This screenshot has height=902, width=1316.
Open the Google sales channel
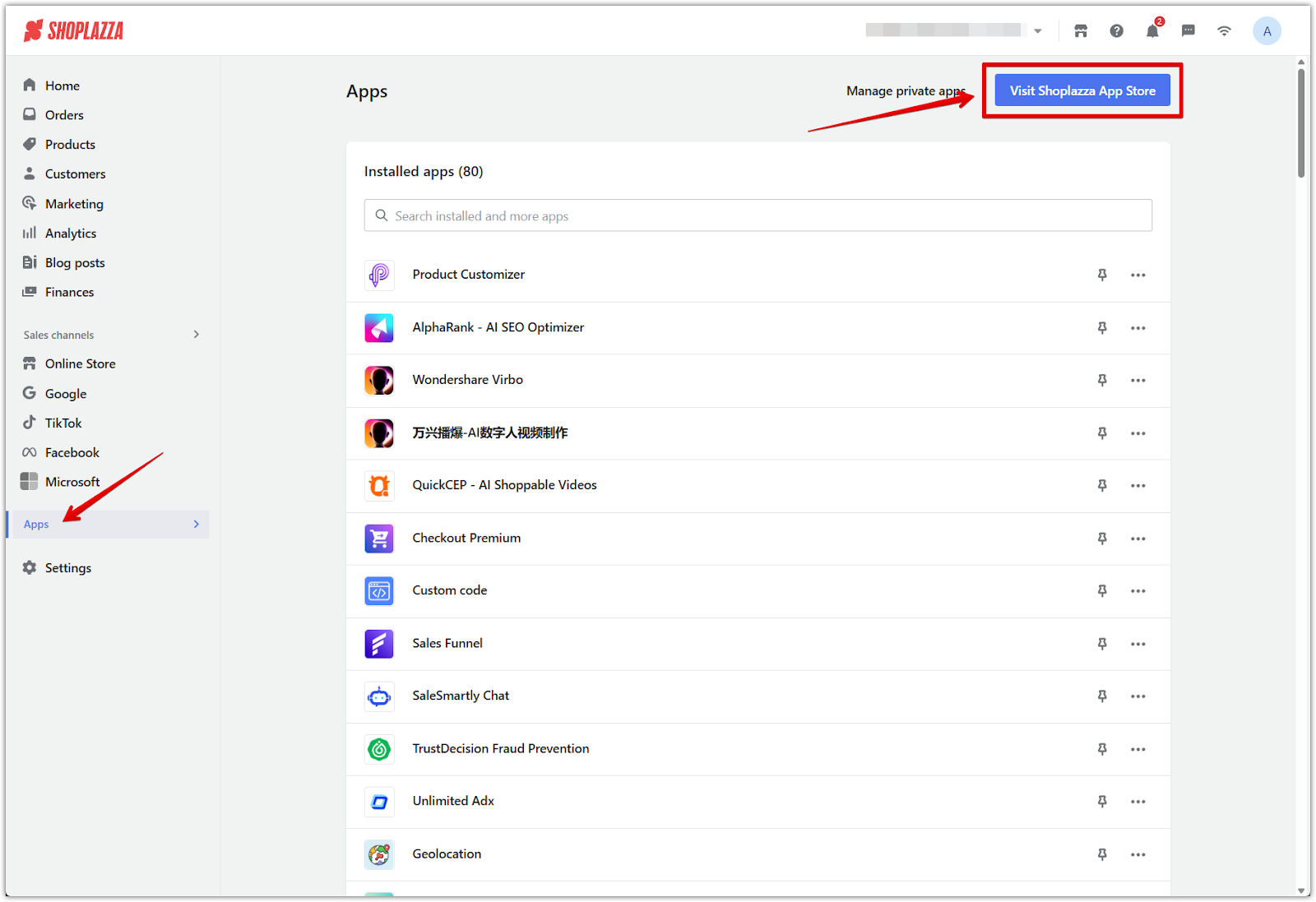66,394
